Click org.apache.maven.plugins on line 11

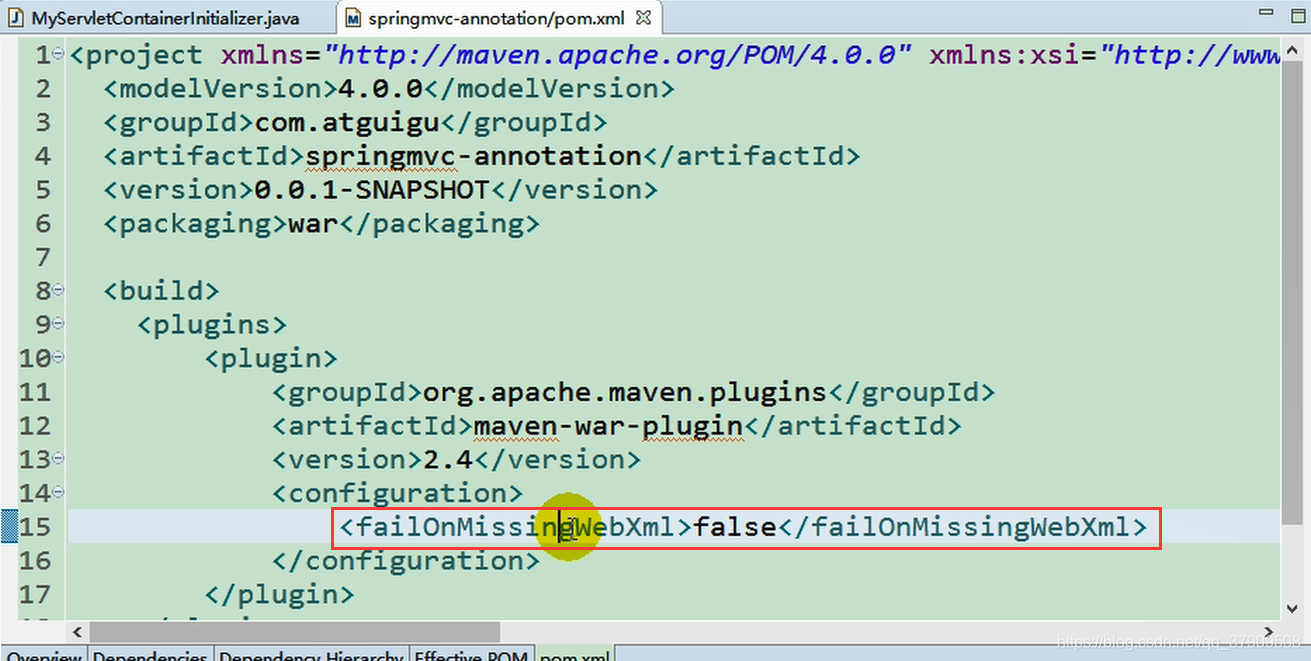click(x=624, y=392)
